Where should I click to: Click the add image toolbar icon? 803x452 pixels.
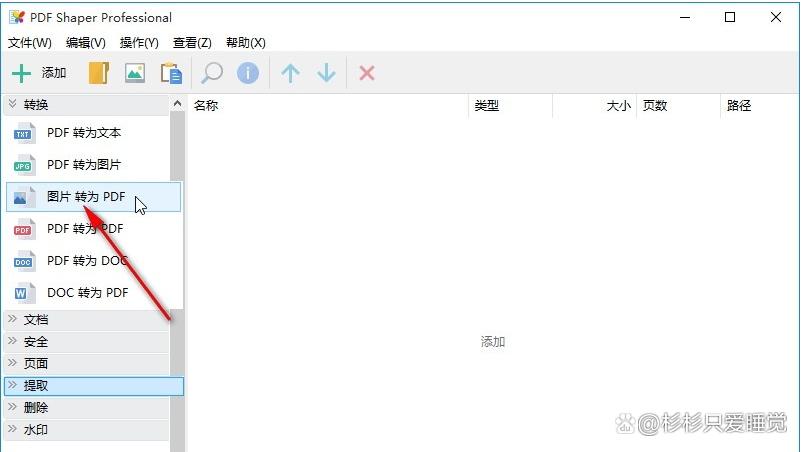pyautogui.click(x=135, y=73)
